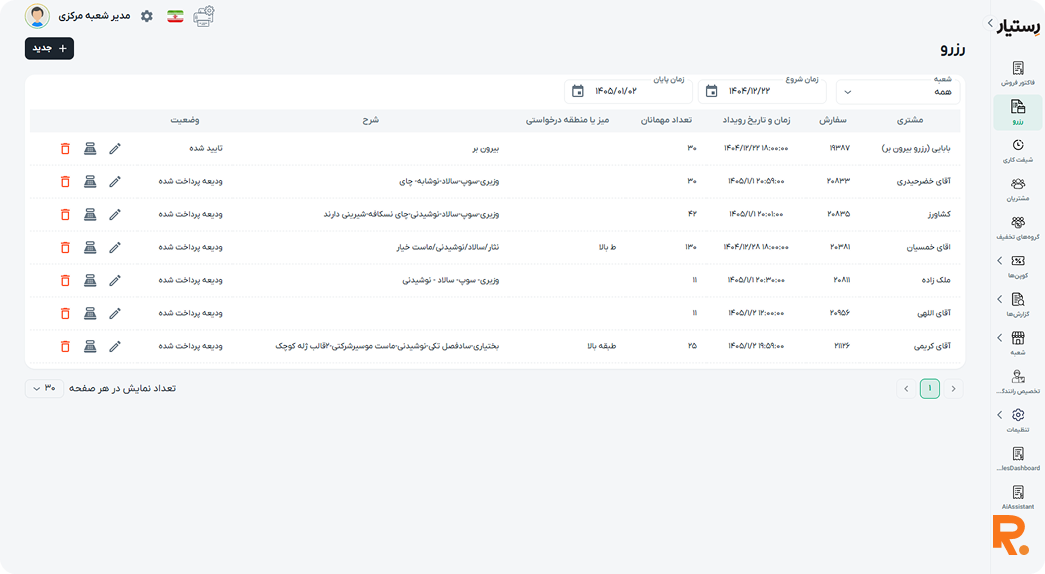Open the rows per page dropdown
Screen dimensions: 1045x574
tap(44, 388)
